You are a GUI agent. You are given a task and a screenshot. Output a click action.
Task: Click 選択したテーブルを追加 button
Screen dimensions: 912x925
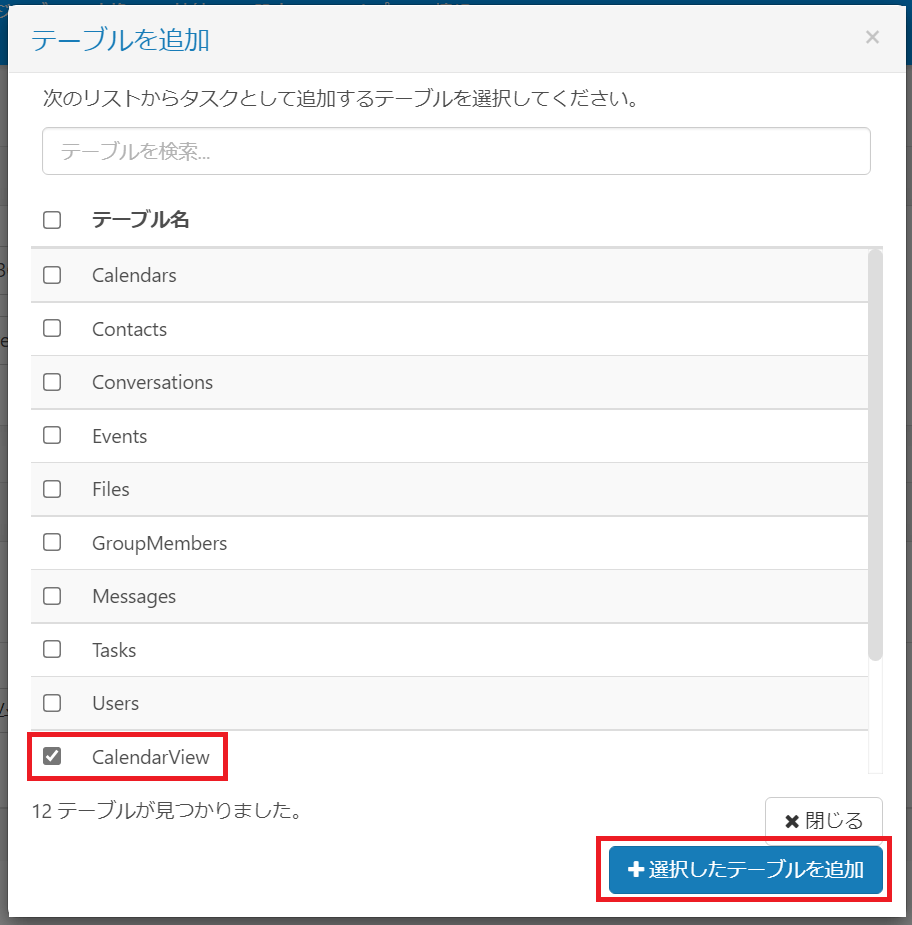pyautogui.click(x=745, y=870)
